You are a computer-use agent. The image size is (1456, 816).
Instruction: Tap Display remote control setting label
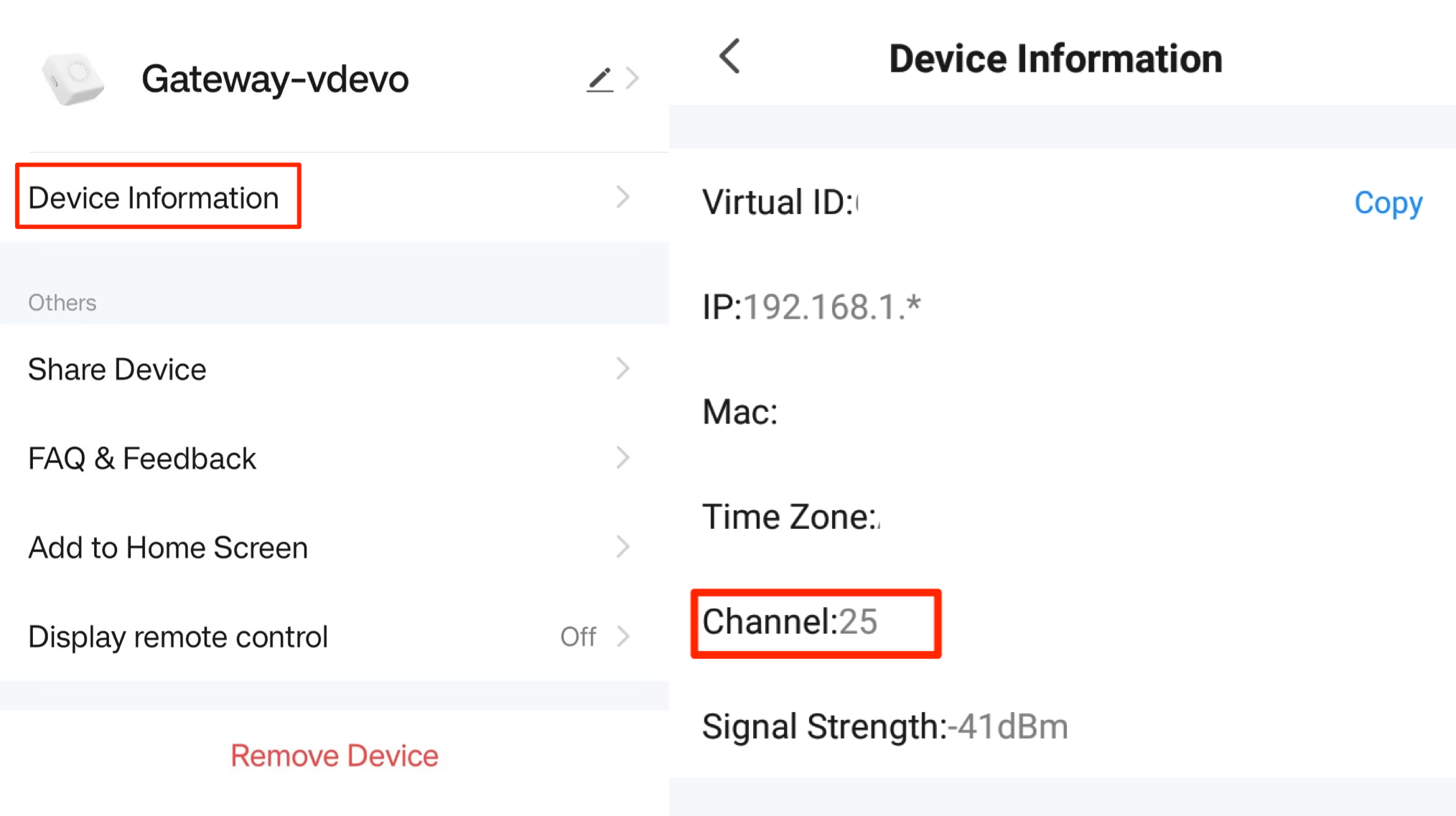tap(178, 637)
